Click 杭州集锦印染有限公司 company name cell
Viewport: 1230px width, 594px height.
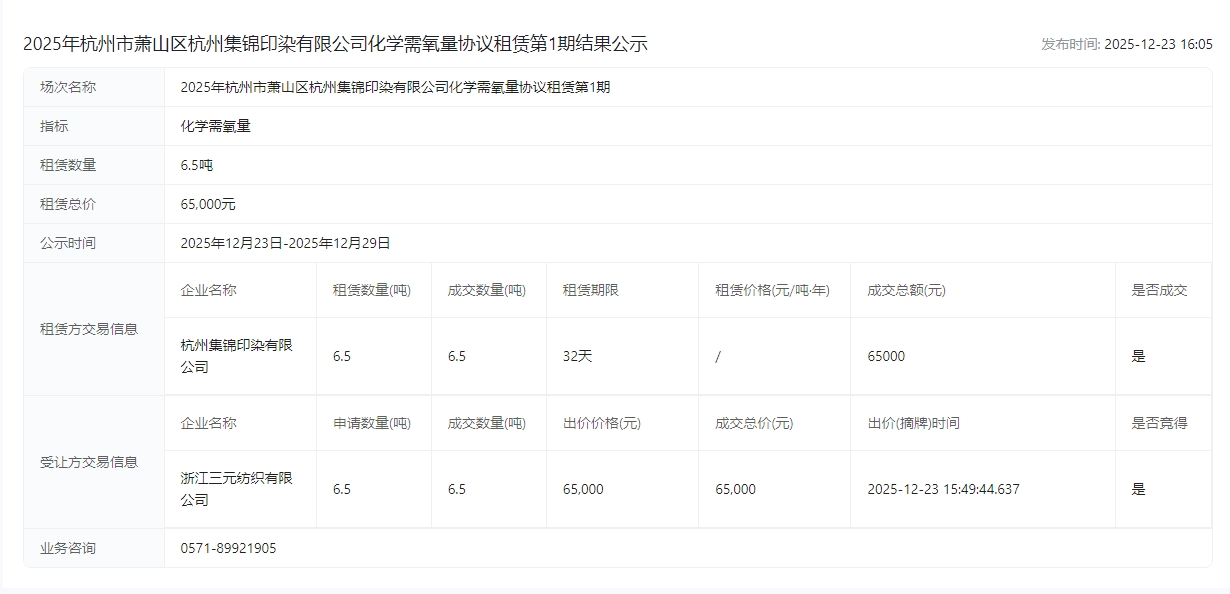pos(237,356)
